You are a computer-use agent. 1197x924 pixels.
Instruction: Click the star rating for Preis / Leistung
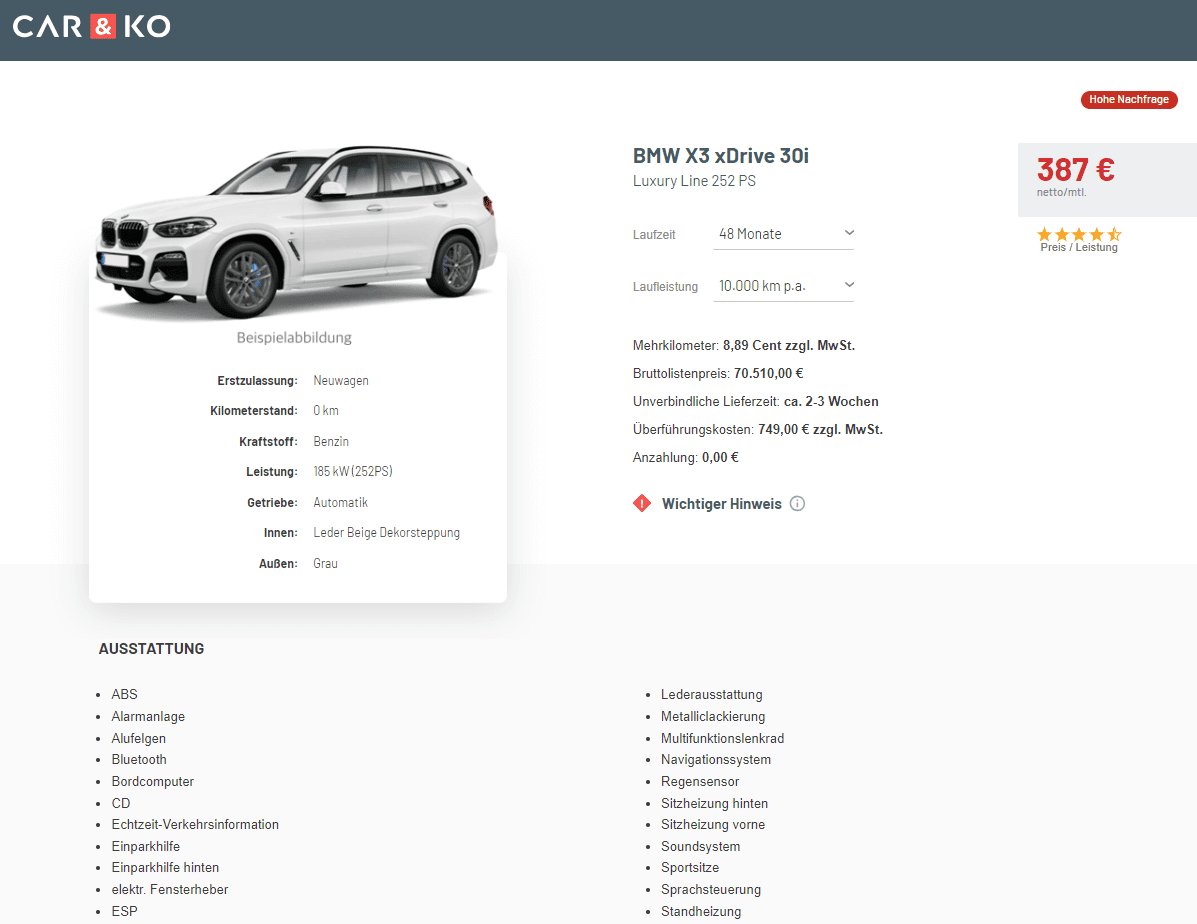click(x=1079, y=234)
